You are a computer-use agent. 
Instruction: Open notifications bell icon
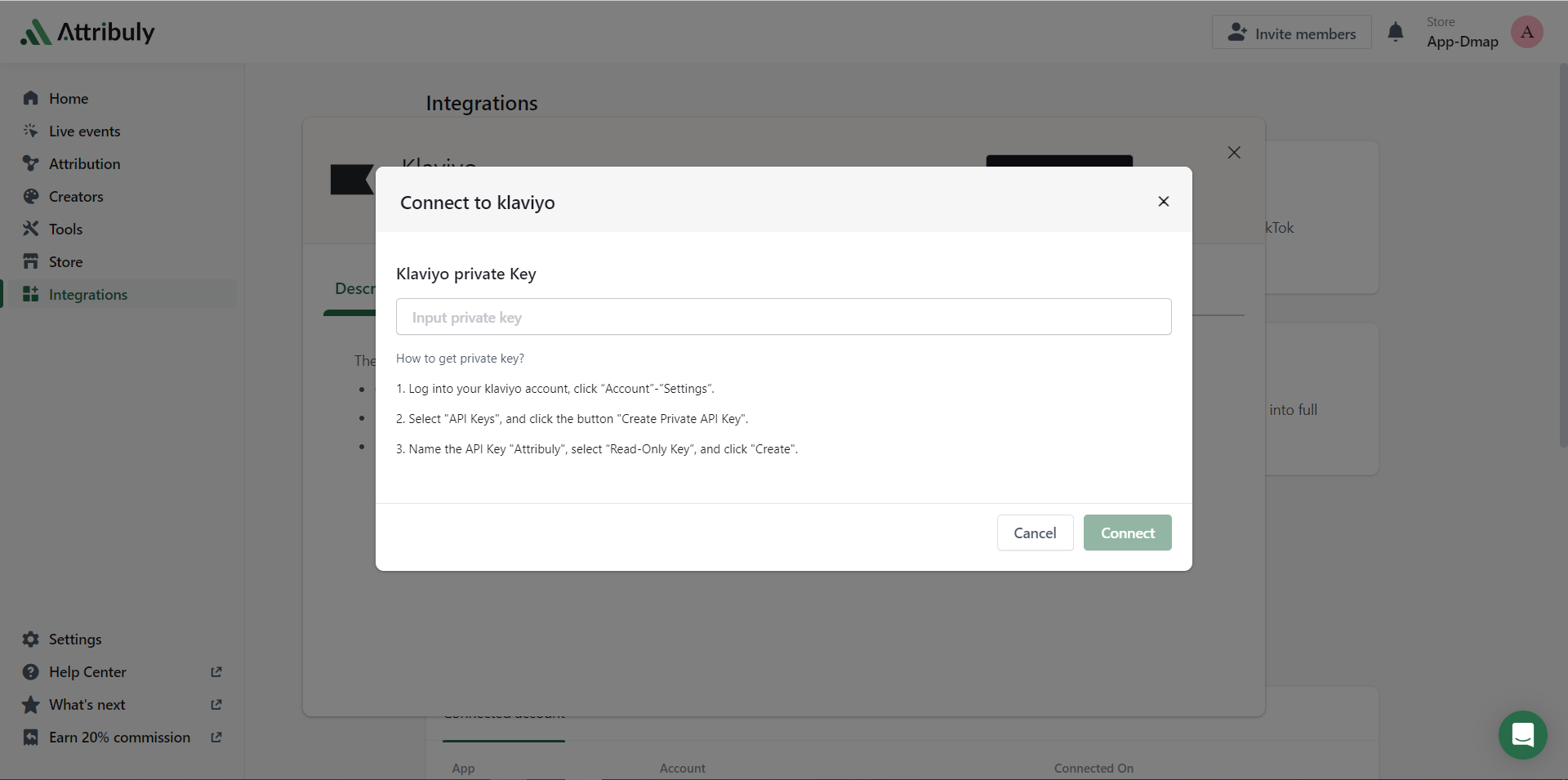tap(1396, 33)
